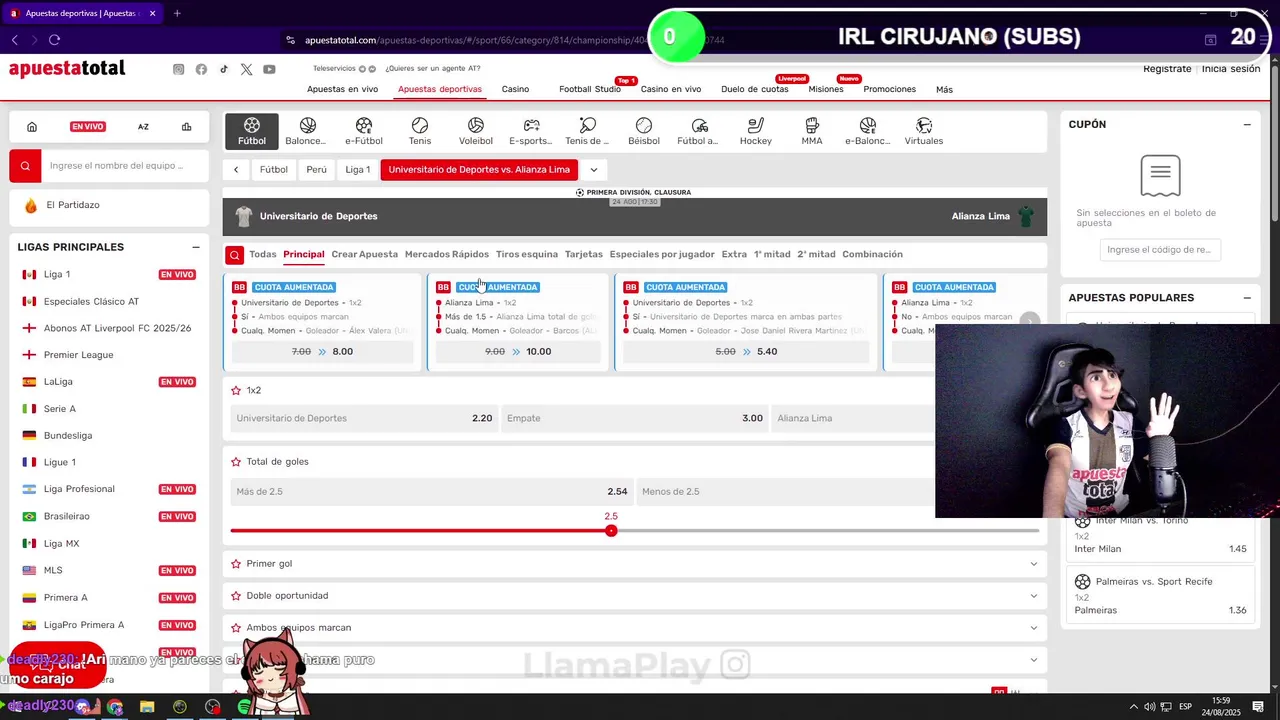Viewport: 1280px width, 720px height.
Task: Open the YouTube social icon in header
Action: tap(269, 69)
